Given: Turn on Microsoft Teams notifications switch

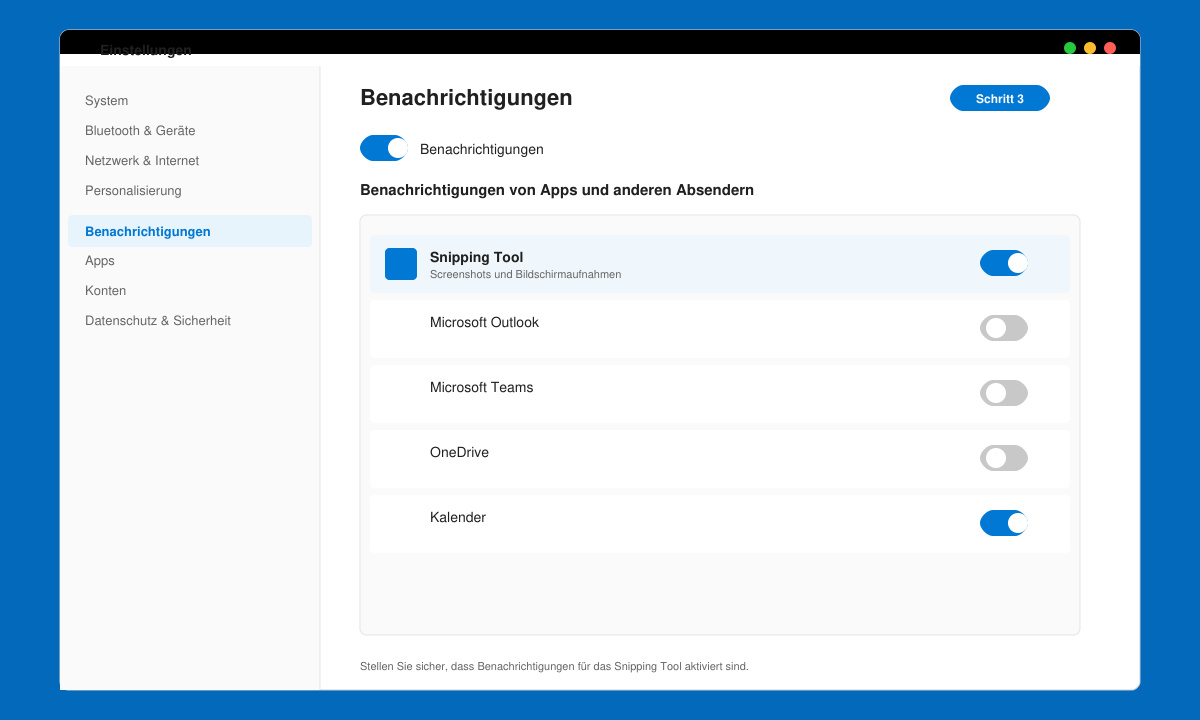Looking at the screenshot, I should tap(1004, 393).
